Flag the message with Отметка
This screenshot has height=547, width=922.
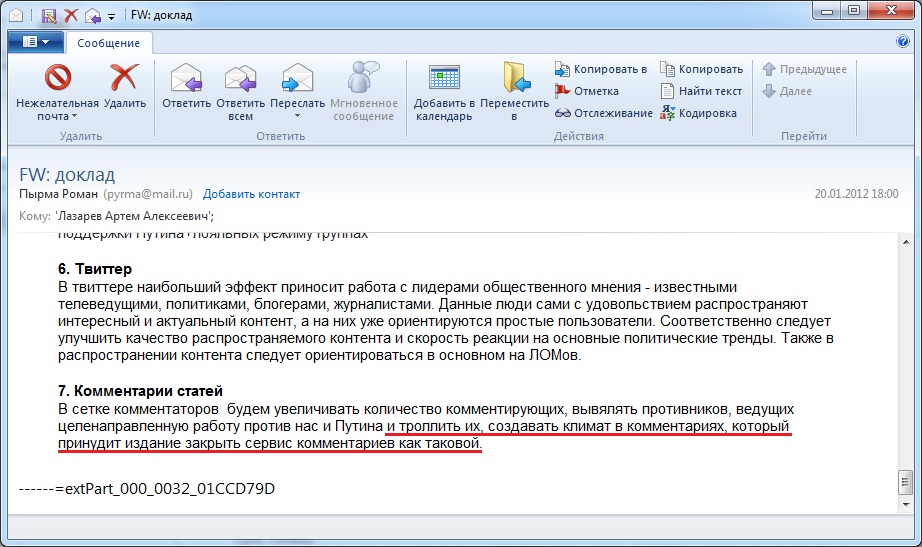(x=595, y=91)
